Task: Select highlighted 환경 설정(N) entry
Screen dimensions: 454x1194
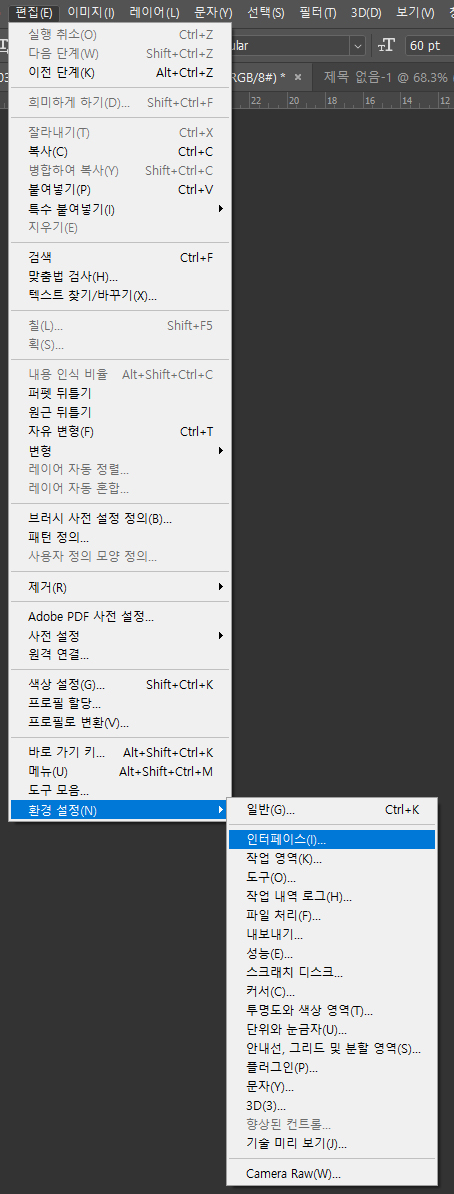Action: [x=120, y=809]
